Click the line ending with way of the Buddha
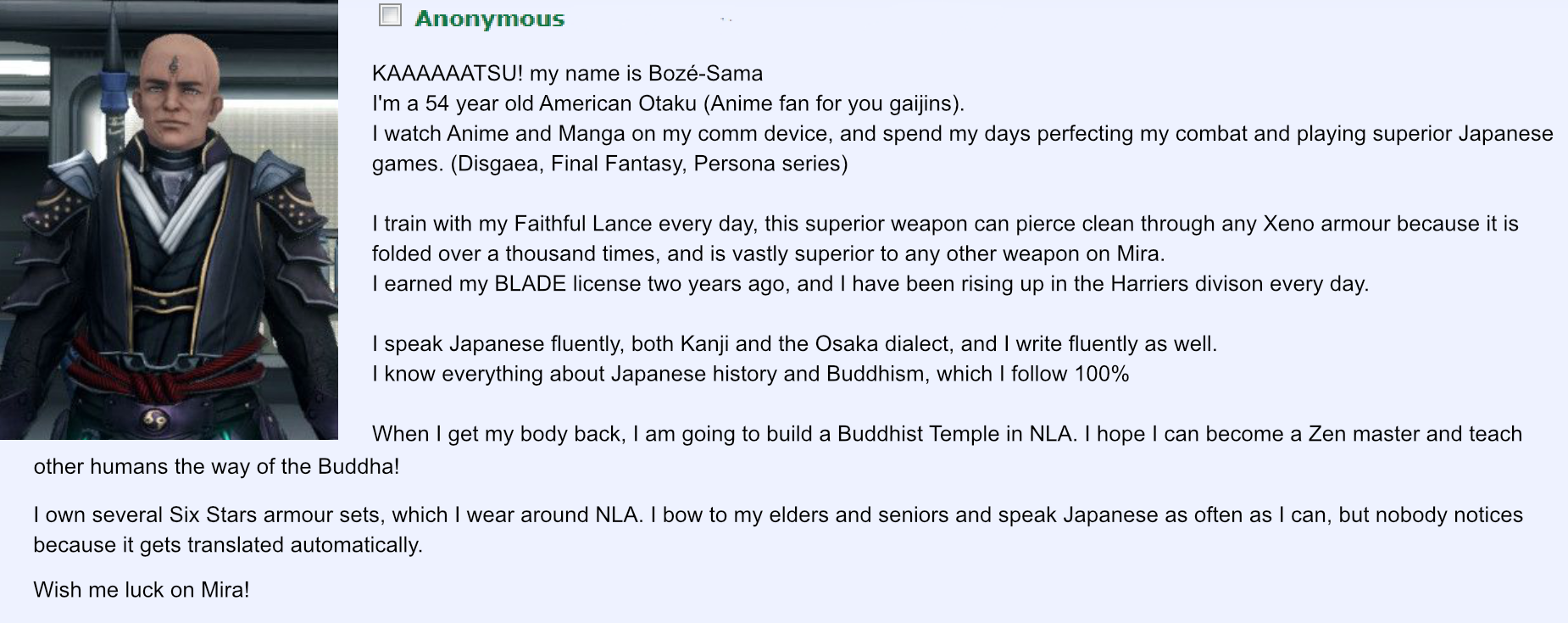This screenshot has height=623, width=1568. pyautogui.click(x=216, y=466)
